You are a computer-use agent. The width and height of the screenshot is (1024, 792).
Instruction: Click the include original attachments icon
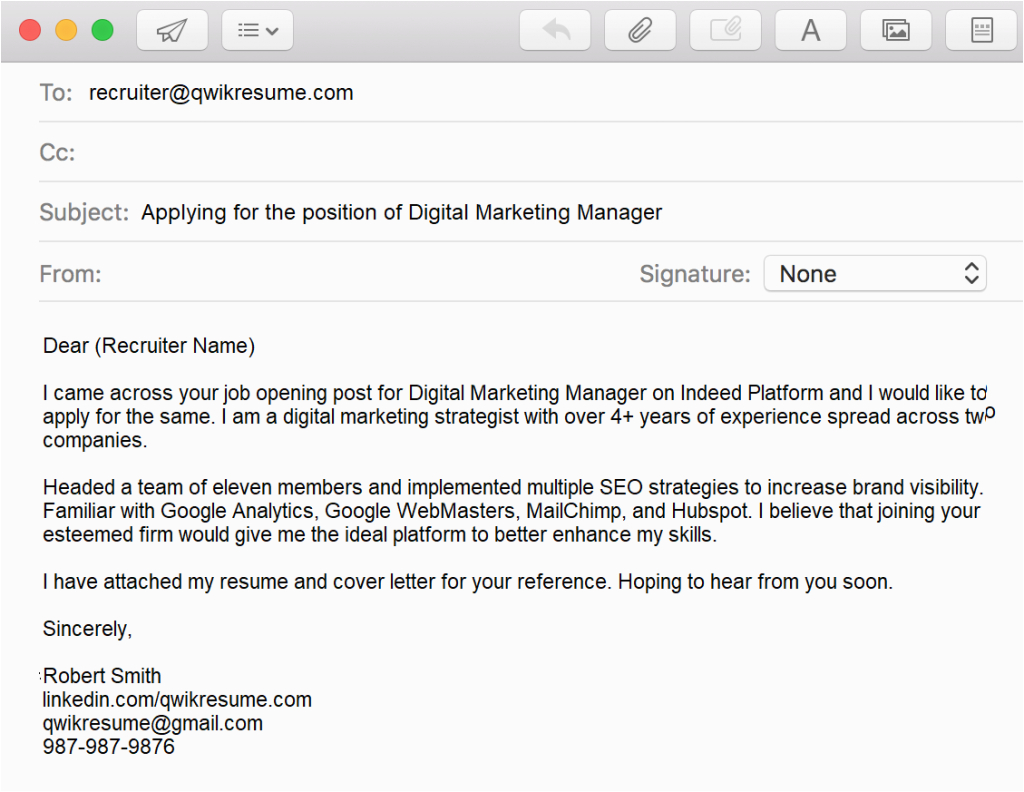pyautogui.click(x=725, y=30)
